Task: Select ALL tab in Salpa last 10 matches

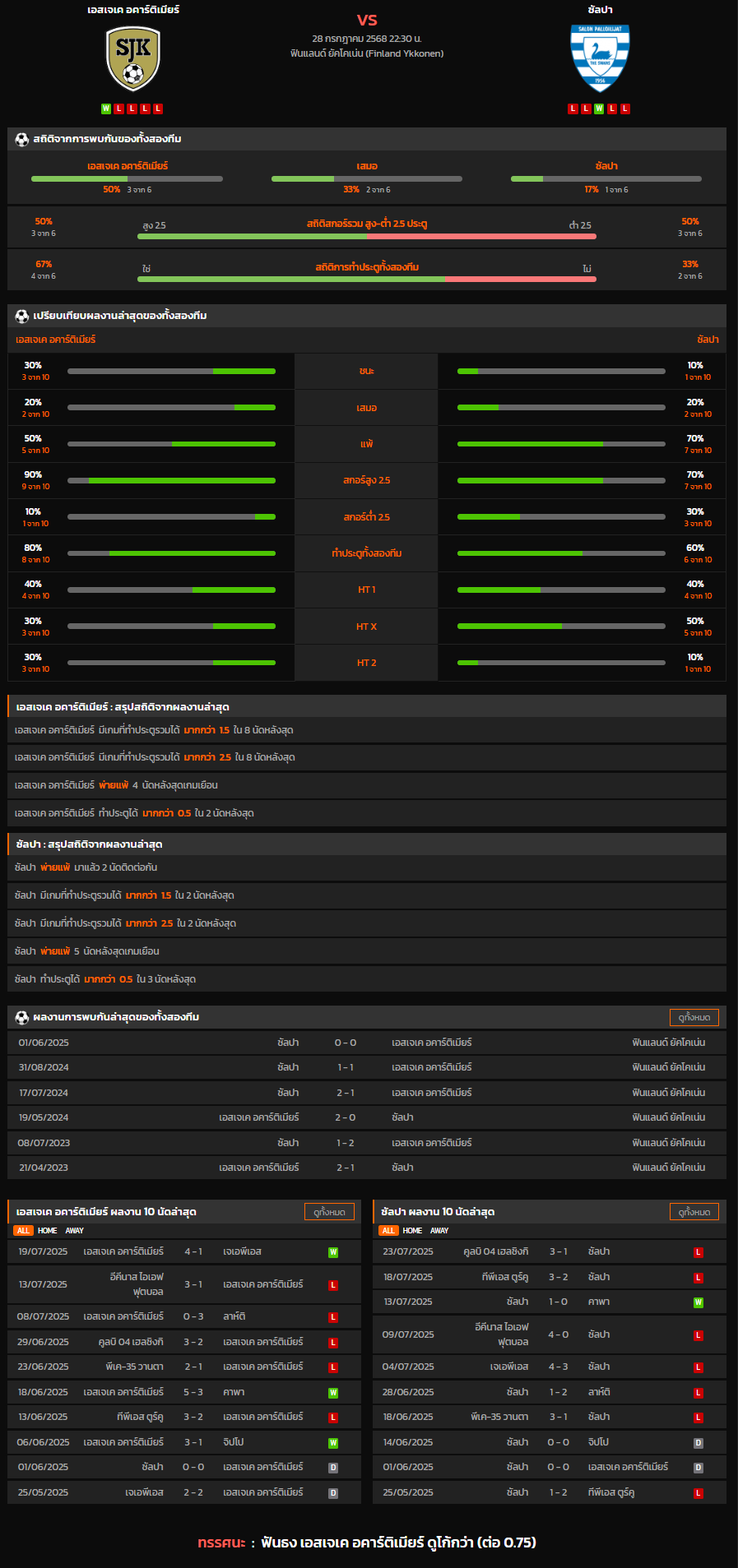Action: point(388,1231)
